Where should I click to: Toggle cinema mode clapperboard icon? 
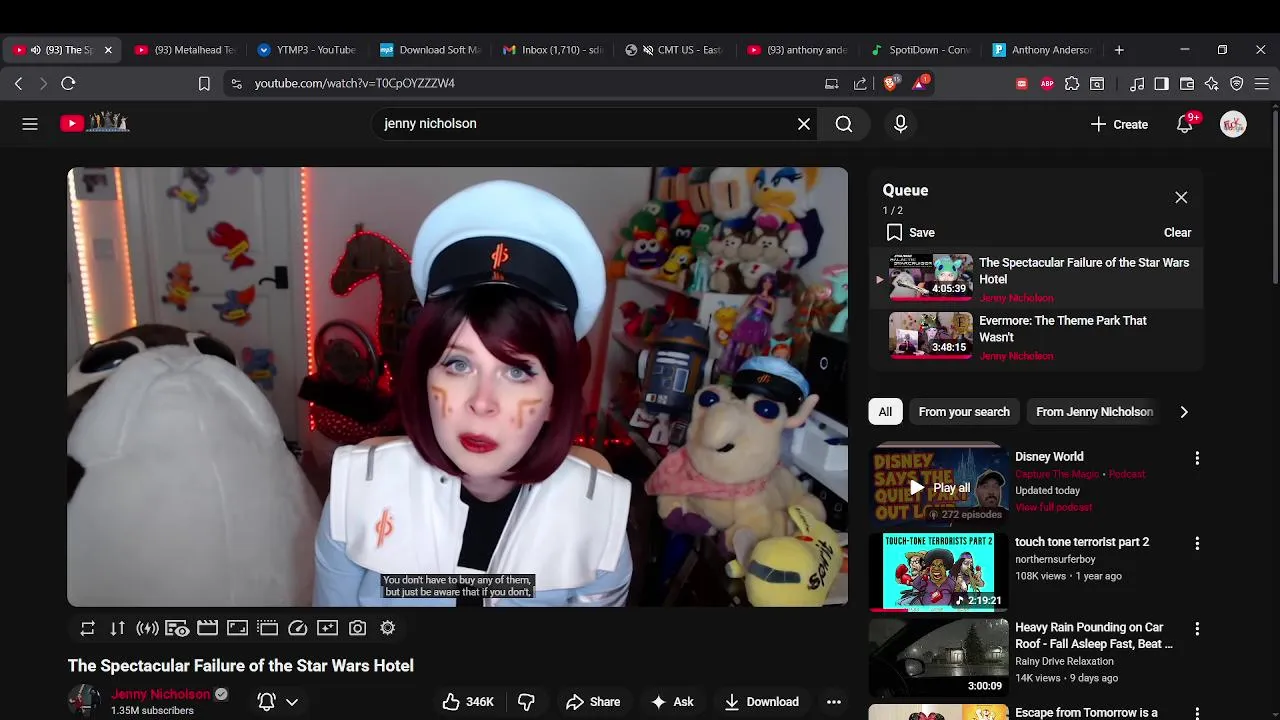click(208, 628)
